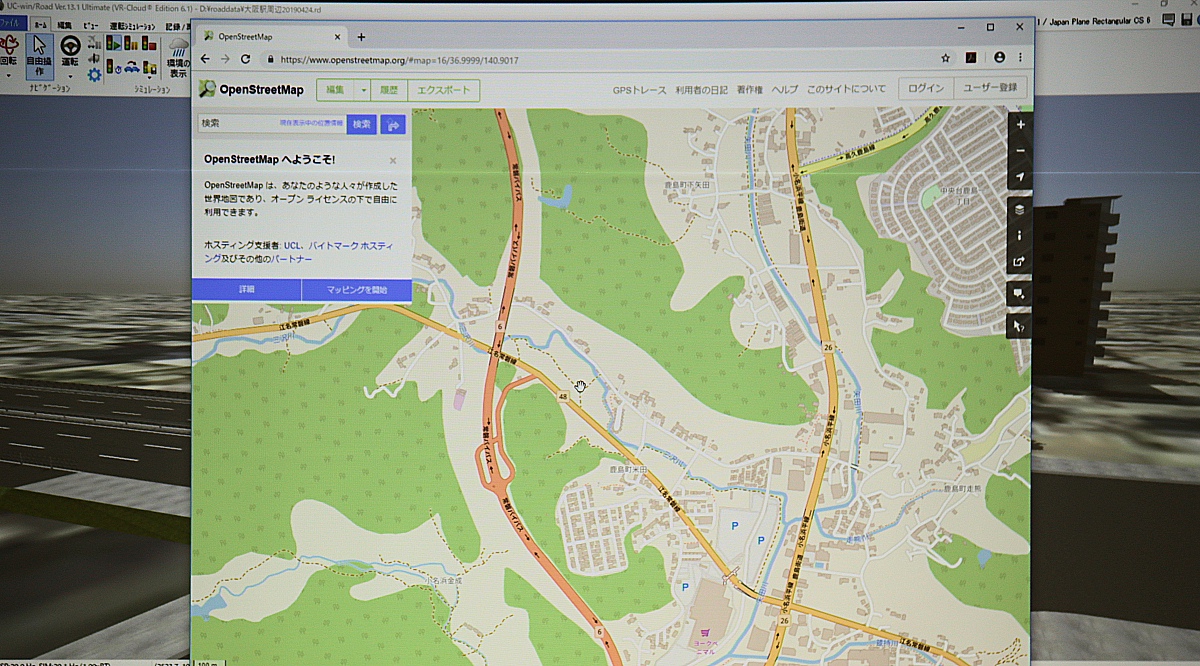Focus the 検索 search input field

point(272,124)
